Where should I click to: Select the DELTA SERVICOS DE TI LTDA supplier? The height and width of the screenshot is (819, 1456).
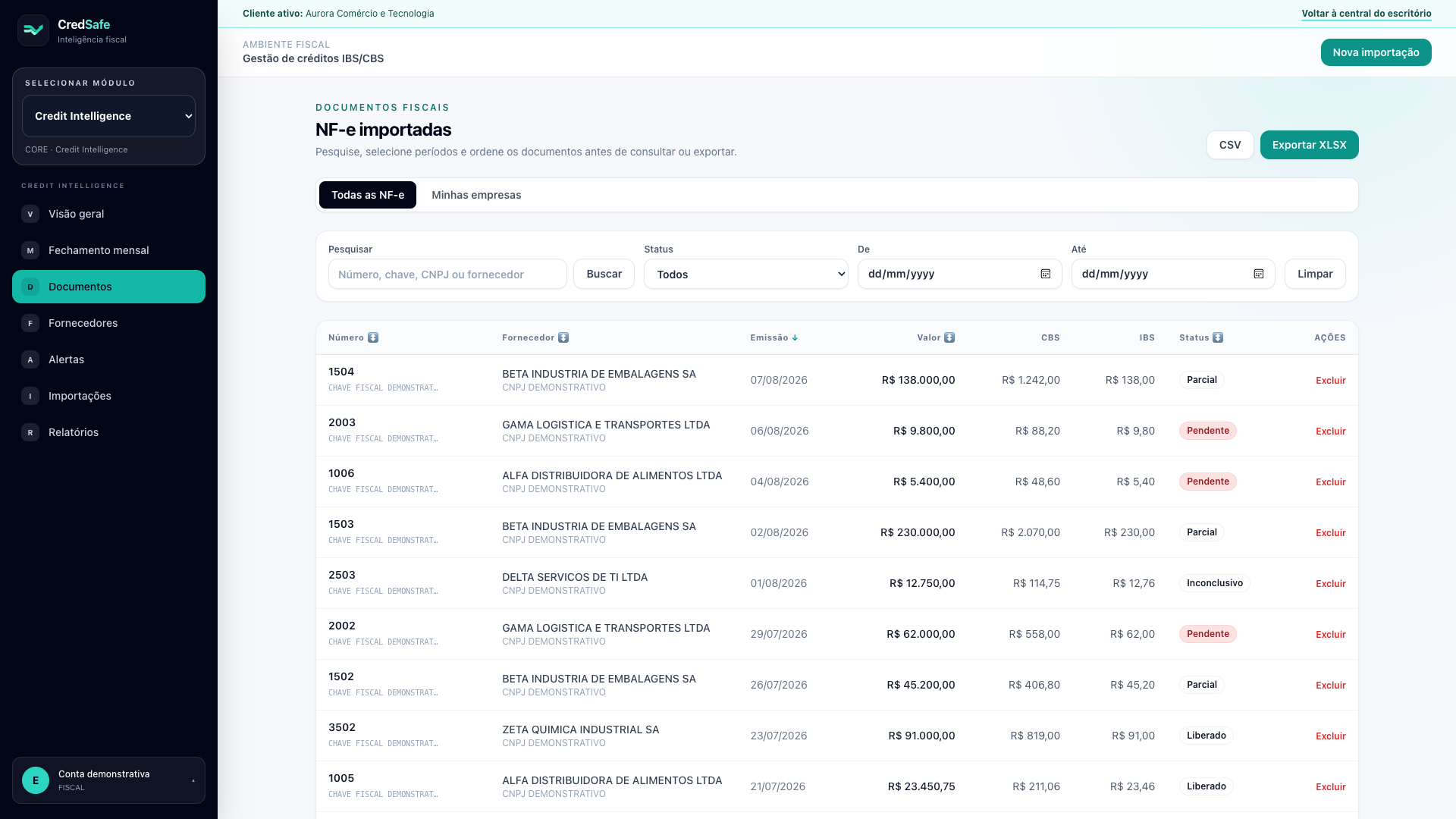pyautogui.click(x=575, y=577)
